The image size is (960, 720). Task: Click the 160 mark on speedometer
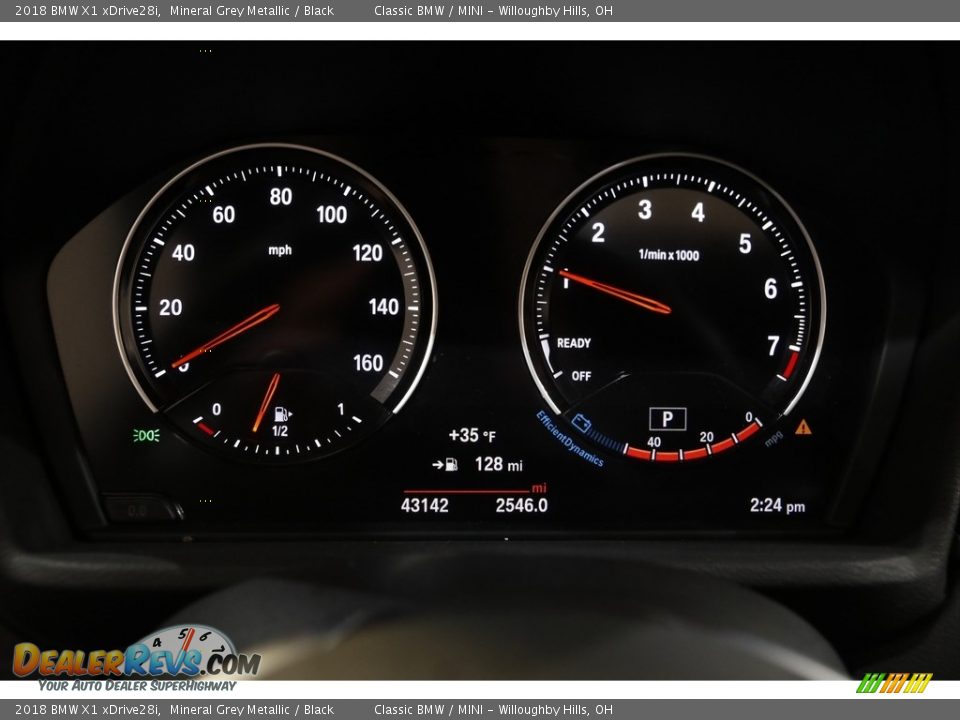pos(368,363)
